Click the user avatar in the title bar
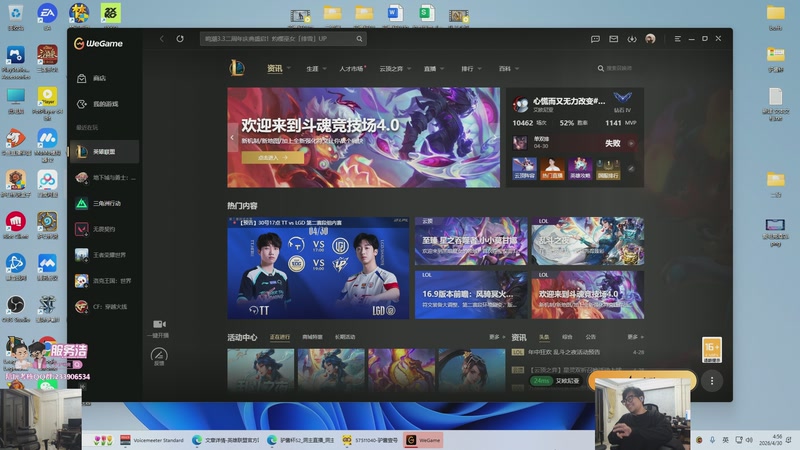 pyautogui.click(x=650, y=39)
